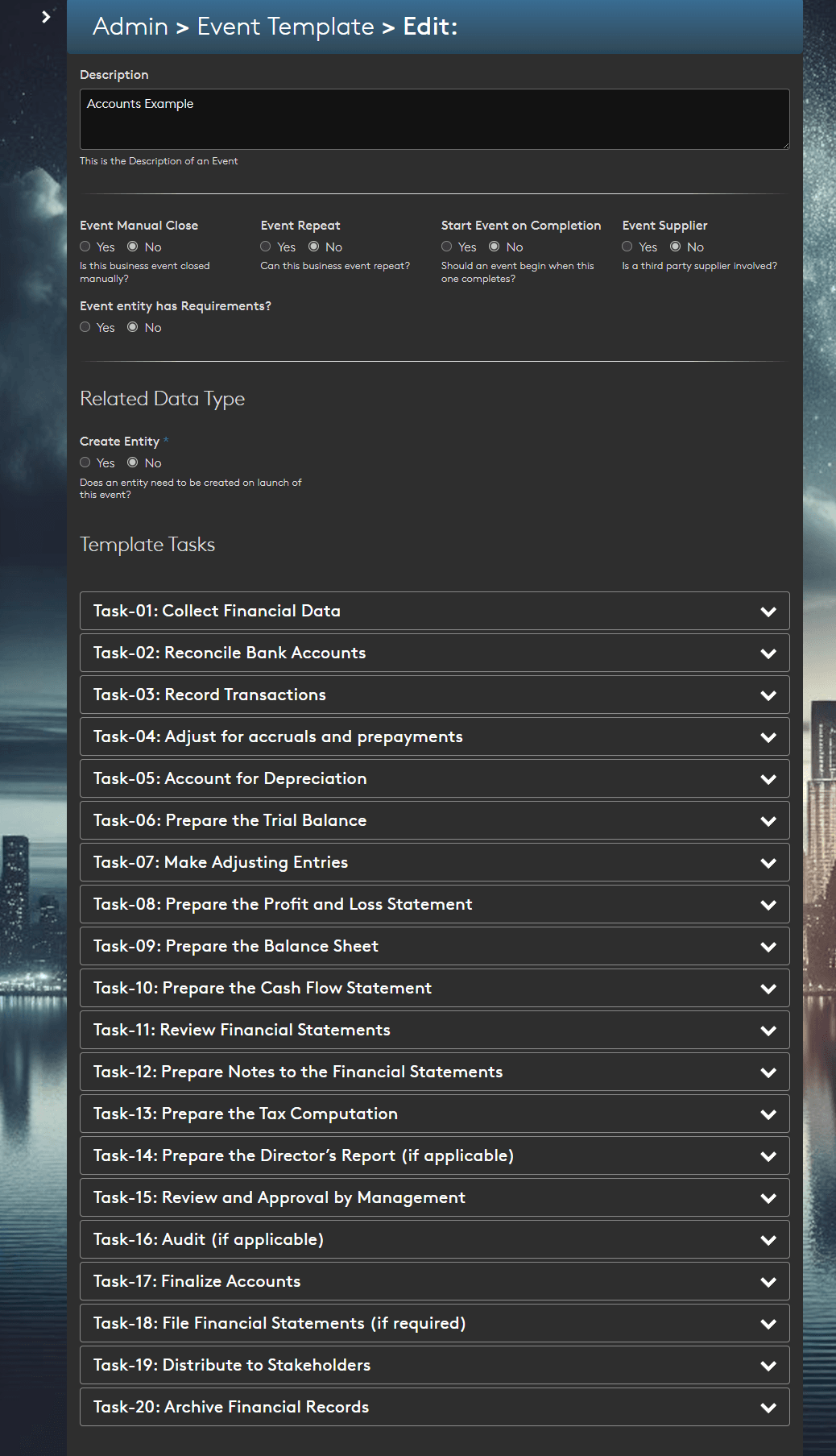Viewport: 836px width, 1456px height.
Task: Open Task-15: Review and Approval row
Action: (434, 1197)
